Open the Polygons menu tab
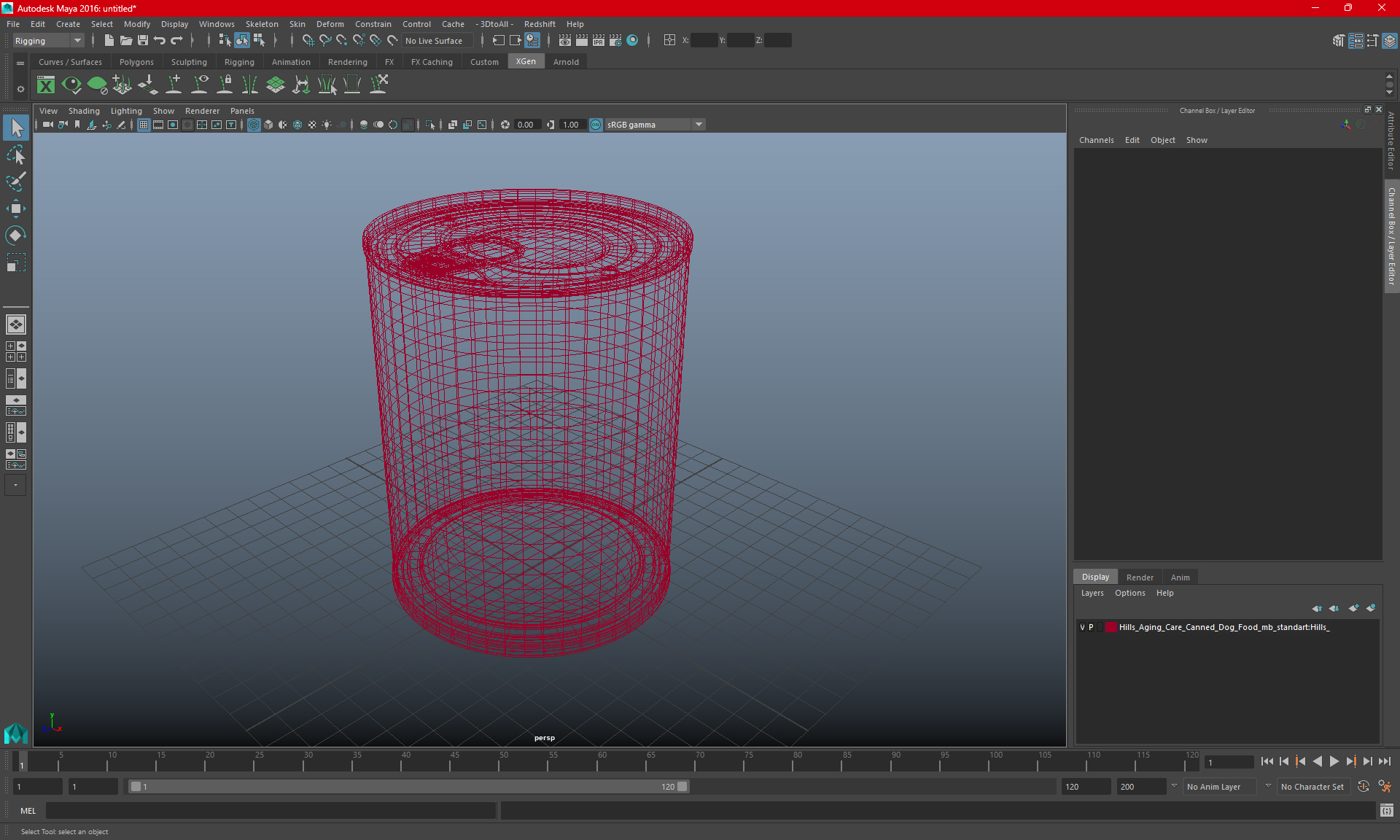This screenshot has height=840, width=1400. click(138, 62)
